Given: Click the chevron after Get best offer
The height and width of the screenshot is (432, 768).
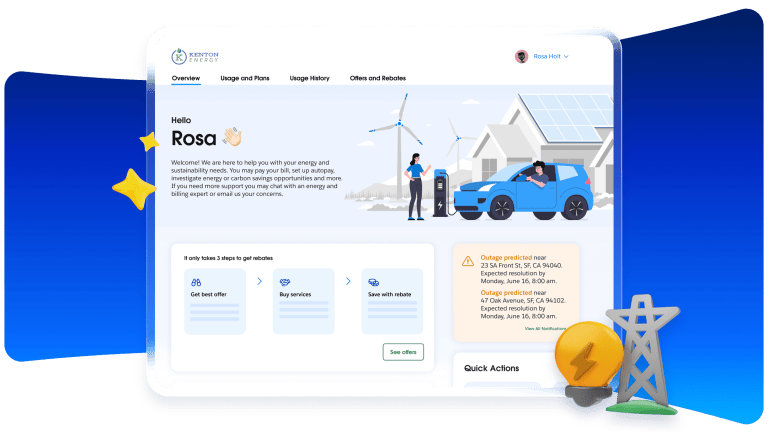Looking at the screenshot, I should tap(260, 281).
